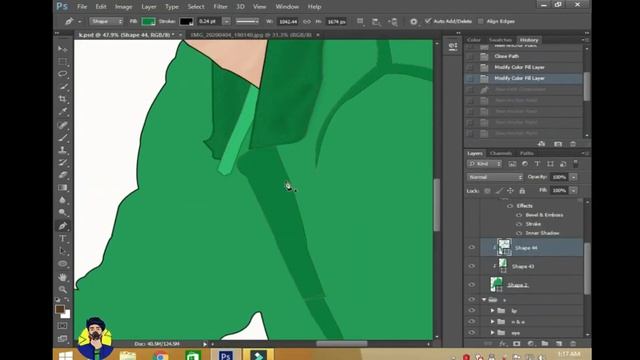The height and width of the screenshot is (360, 640).
Task: Click the Stroke color swatch in options bar
Action: 186,22
